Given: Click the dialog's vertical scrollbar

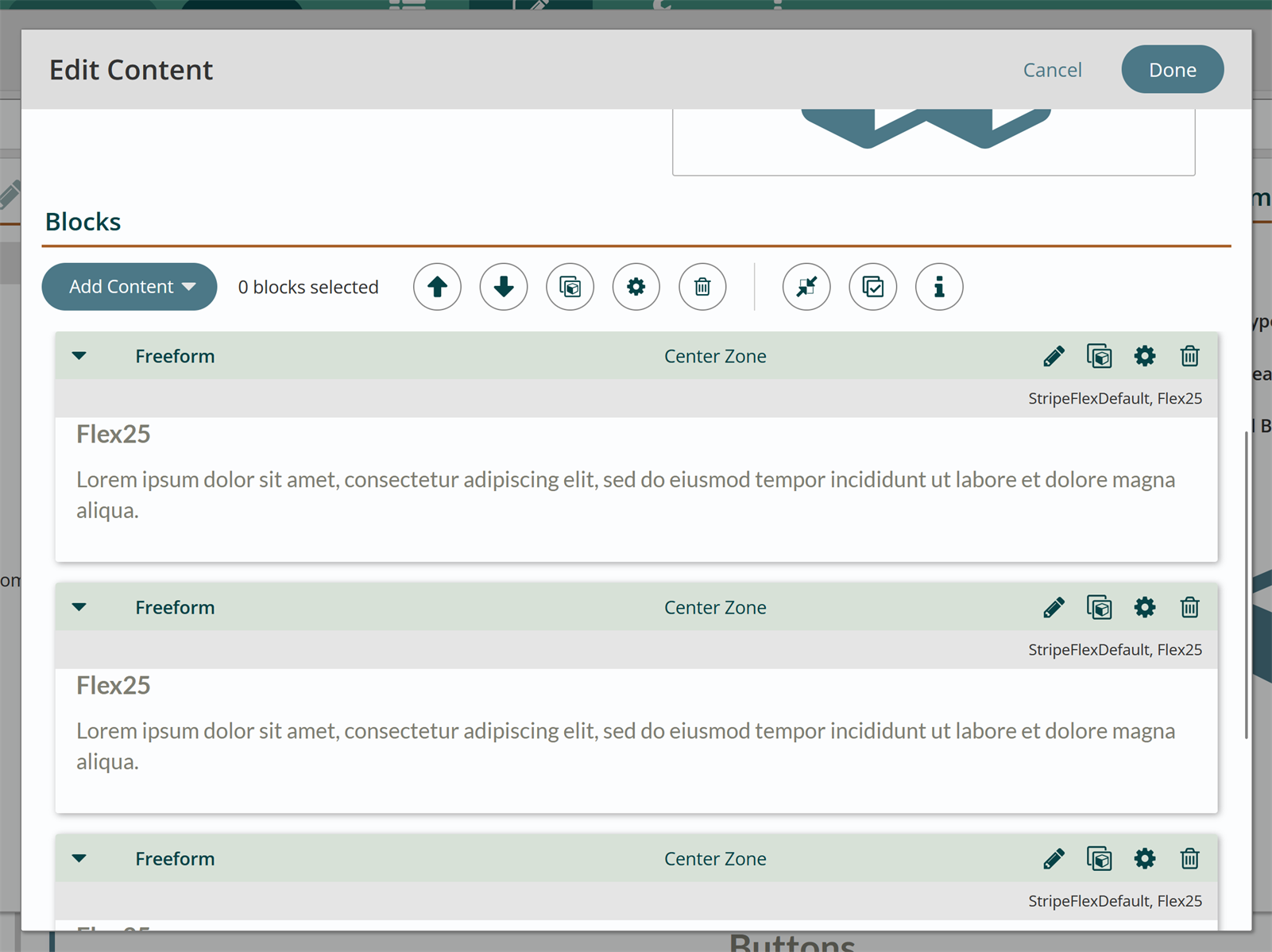Looking at the screenshot, I should coord(1246,584).
